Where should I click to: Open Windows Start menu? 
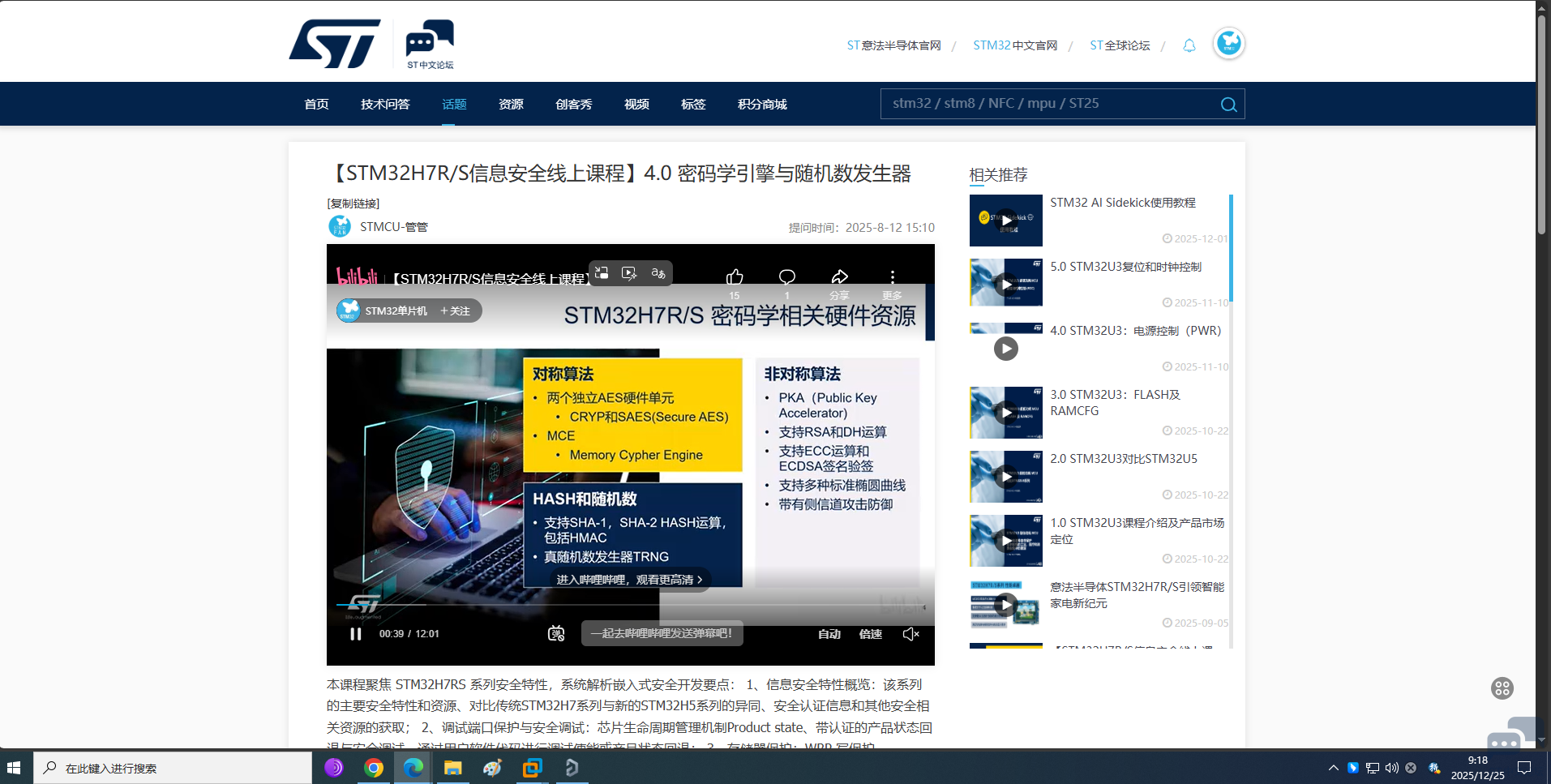(x=14, y=768)
